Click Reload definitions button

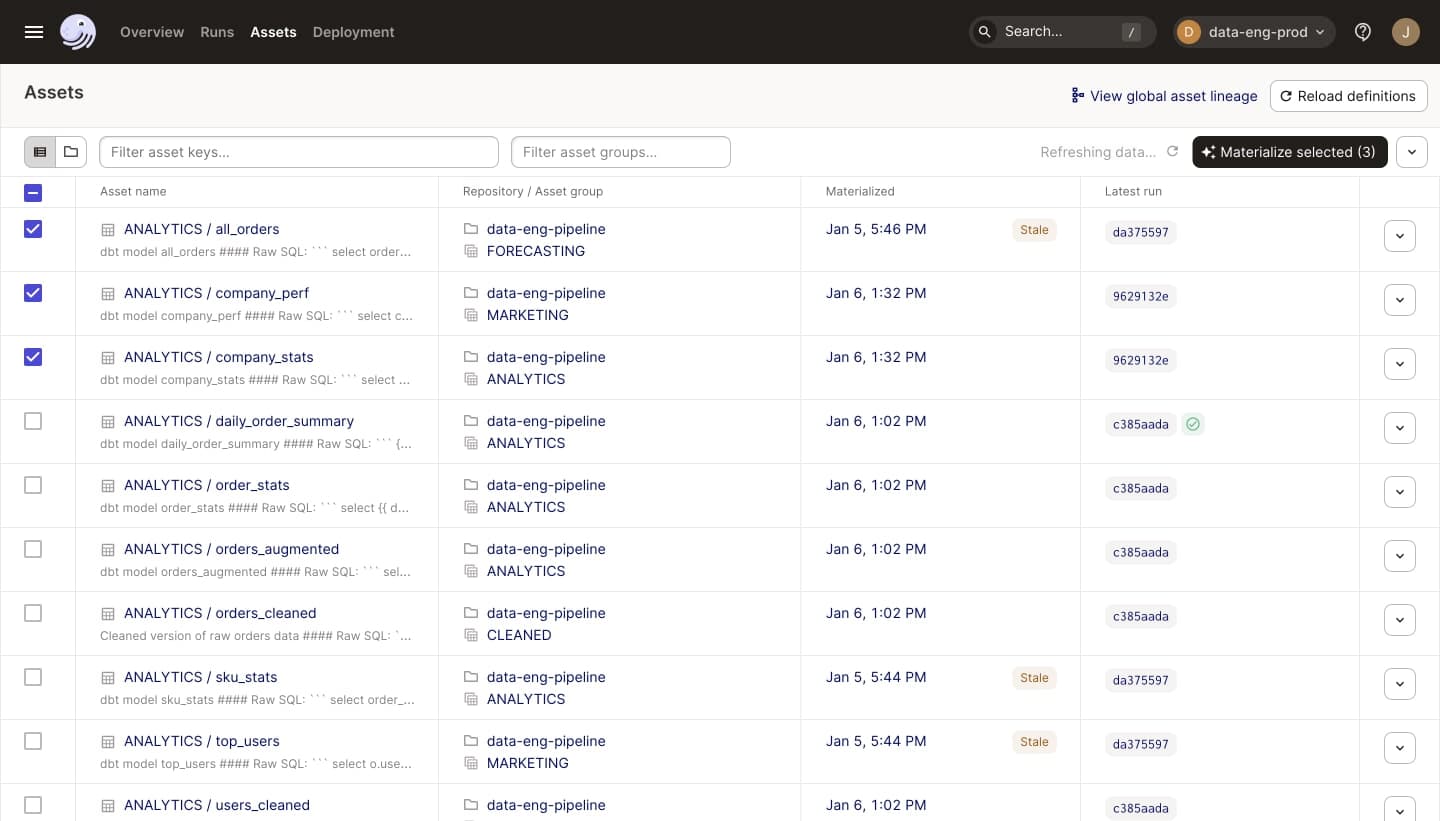point(1348,96)
